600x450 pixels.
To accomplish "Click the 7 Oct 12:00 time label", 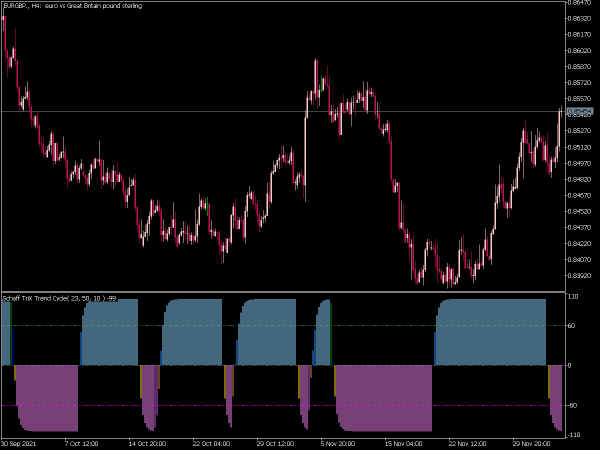I will coord(81,443).
